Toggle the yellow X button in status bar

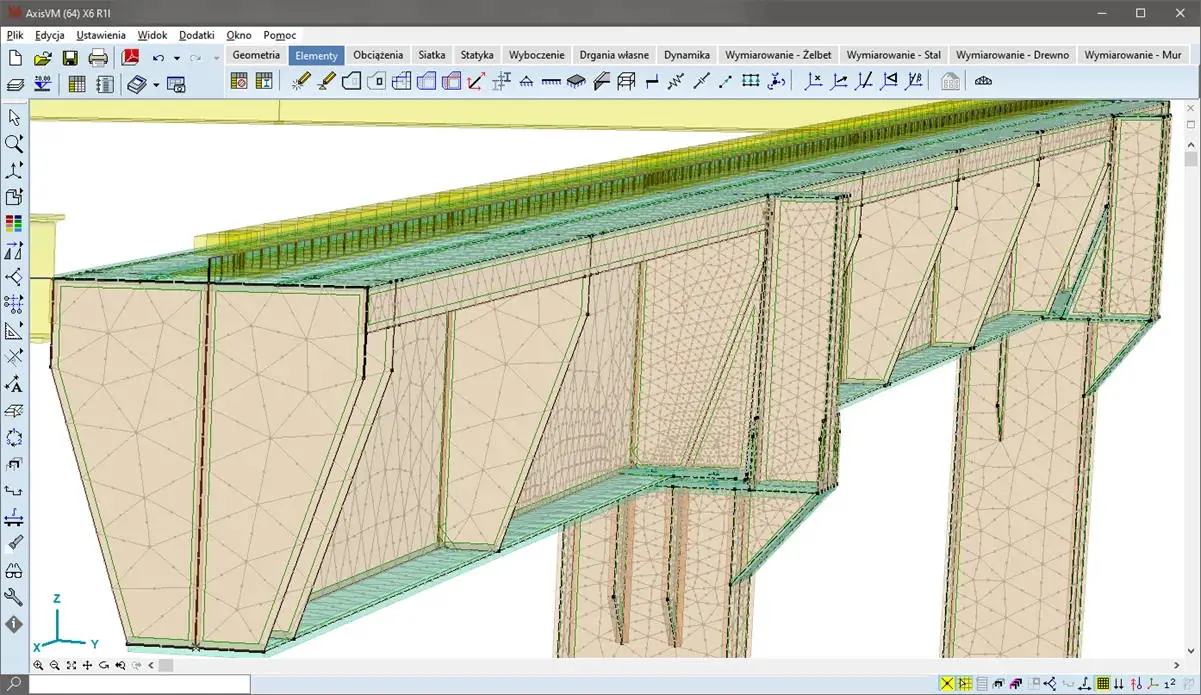[946, 684]
